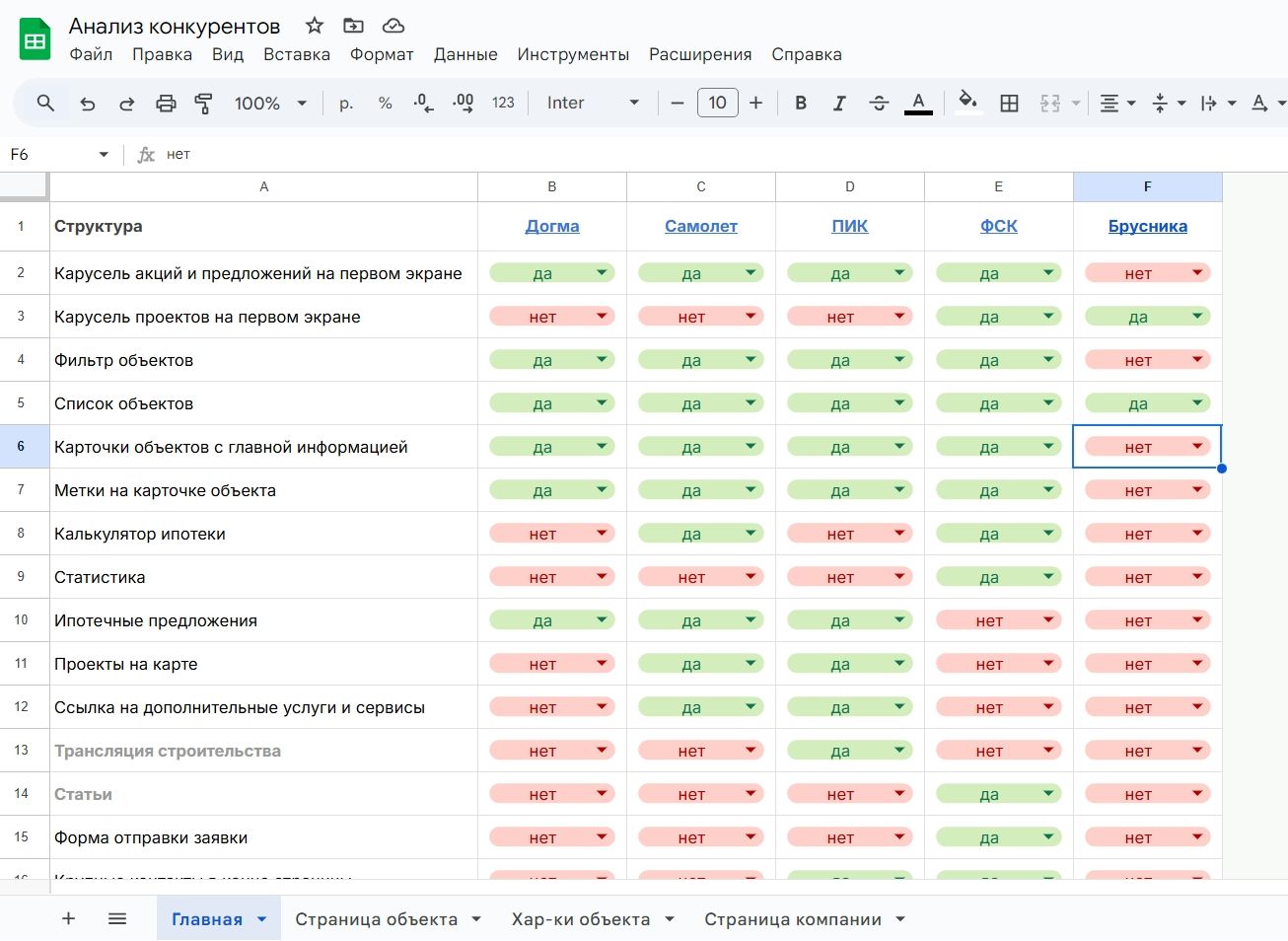Open the name box dropdown arrow
Viewport: 1288px width, 941px height.
pyautogui.click(x=104, y=155)
